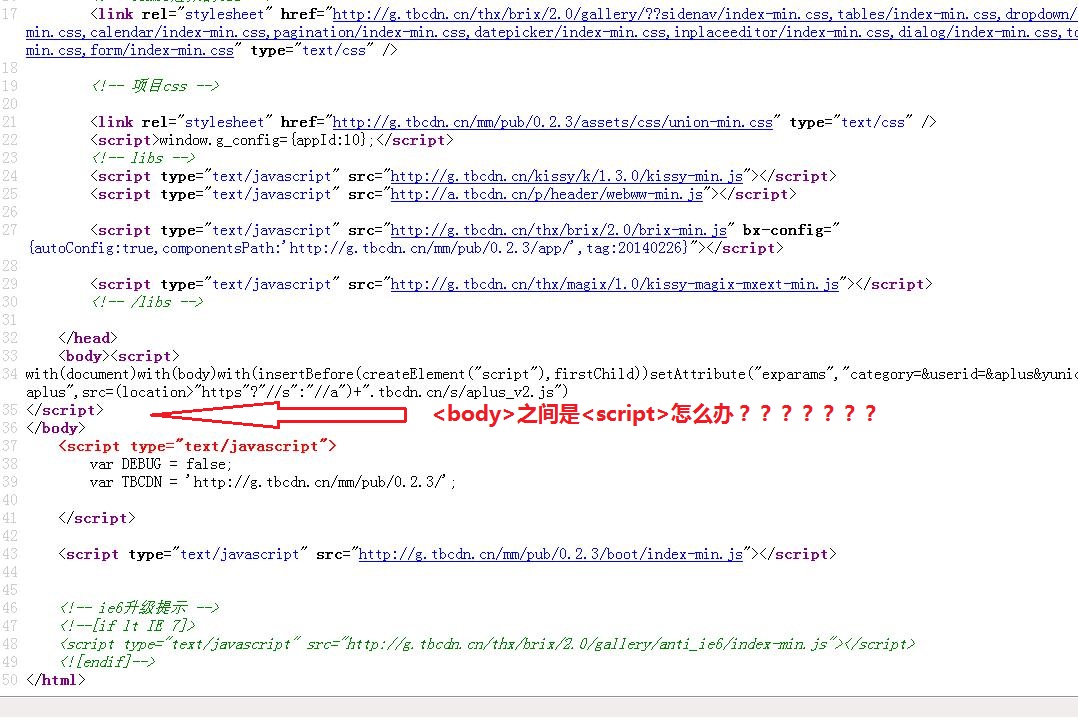Click line number 34 in the gutter
This screenshot has height=718, width=1078.
pyautogui.click(x=10, y=374)
